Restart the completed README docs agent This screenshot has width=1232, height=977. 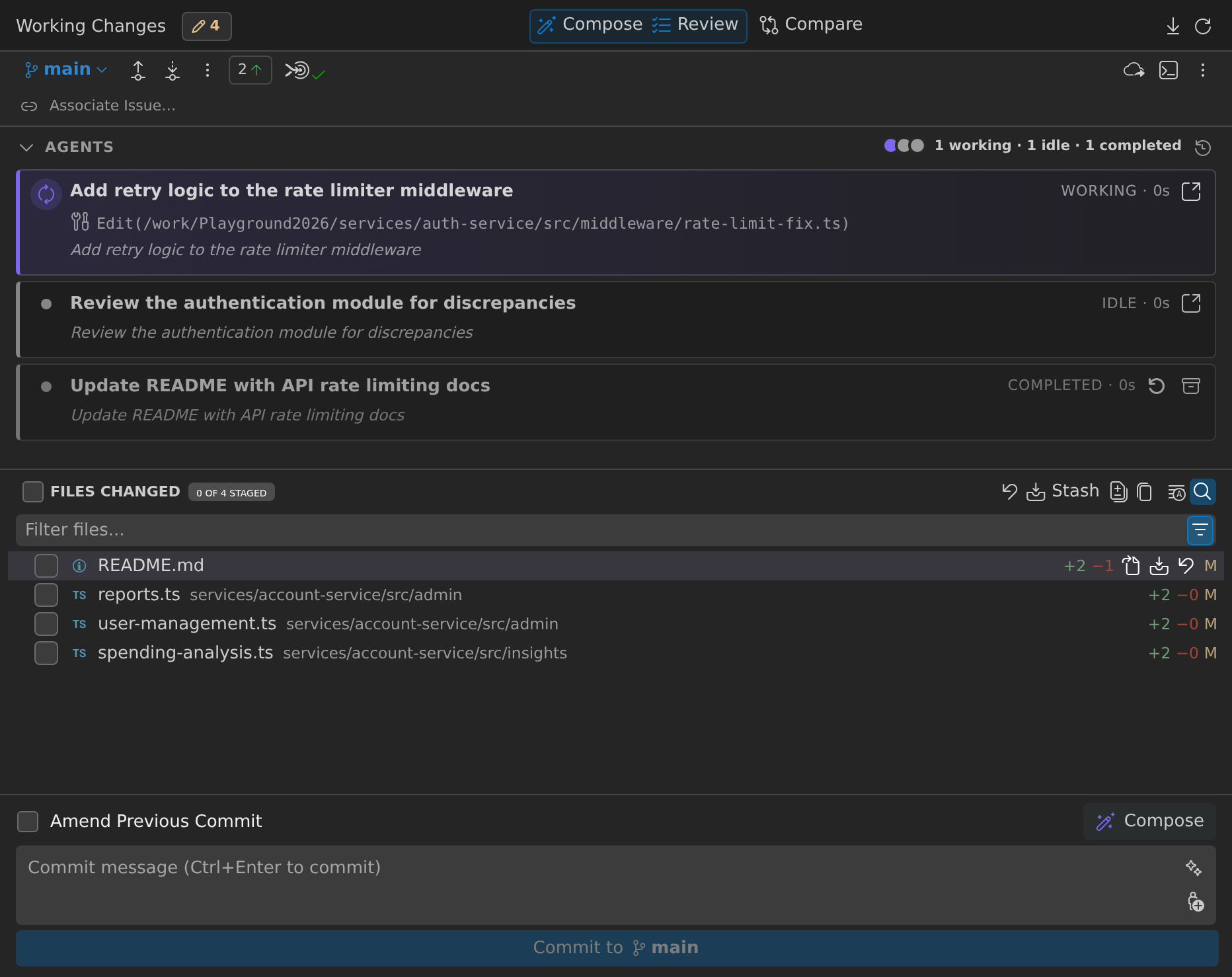[x=1157, y=386]
